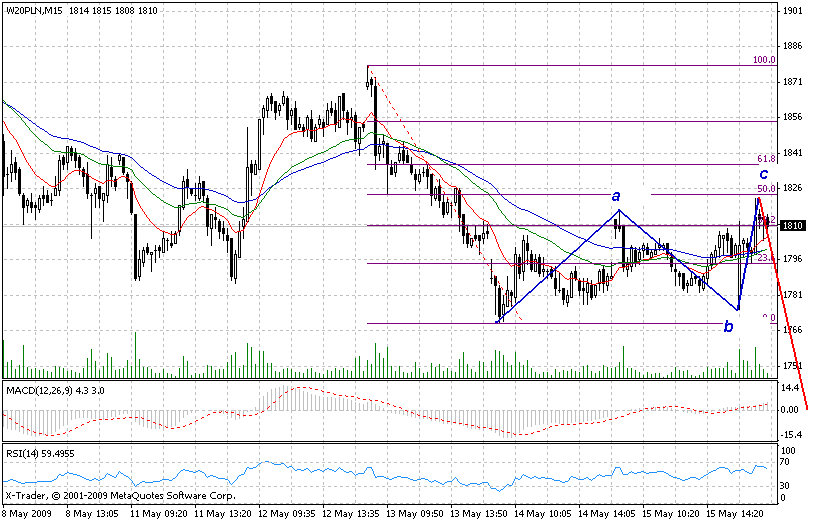Select the 1781 price axis label
815x521 pixels.
coord(793,295)
